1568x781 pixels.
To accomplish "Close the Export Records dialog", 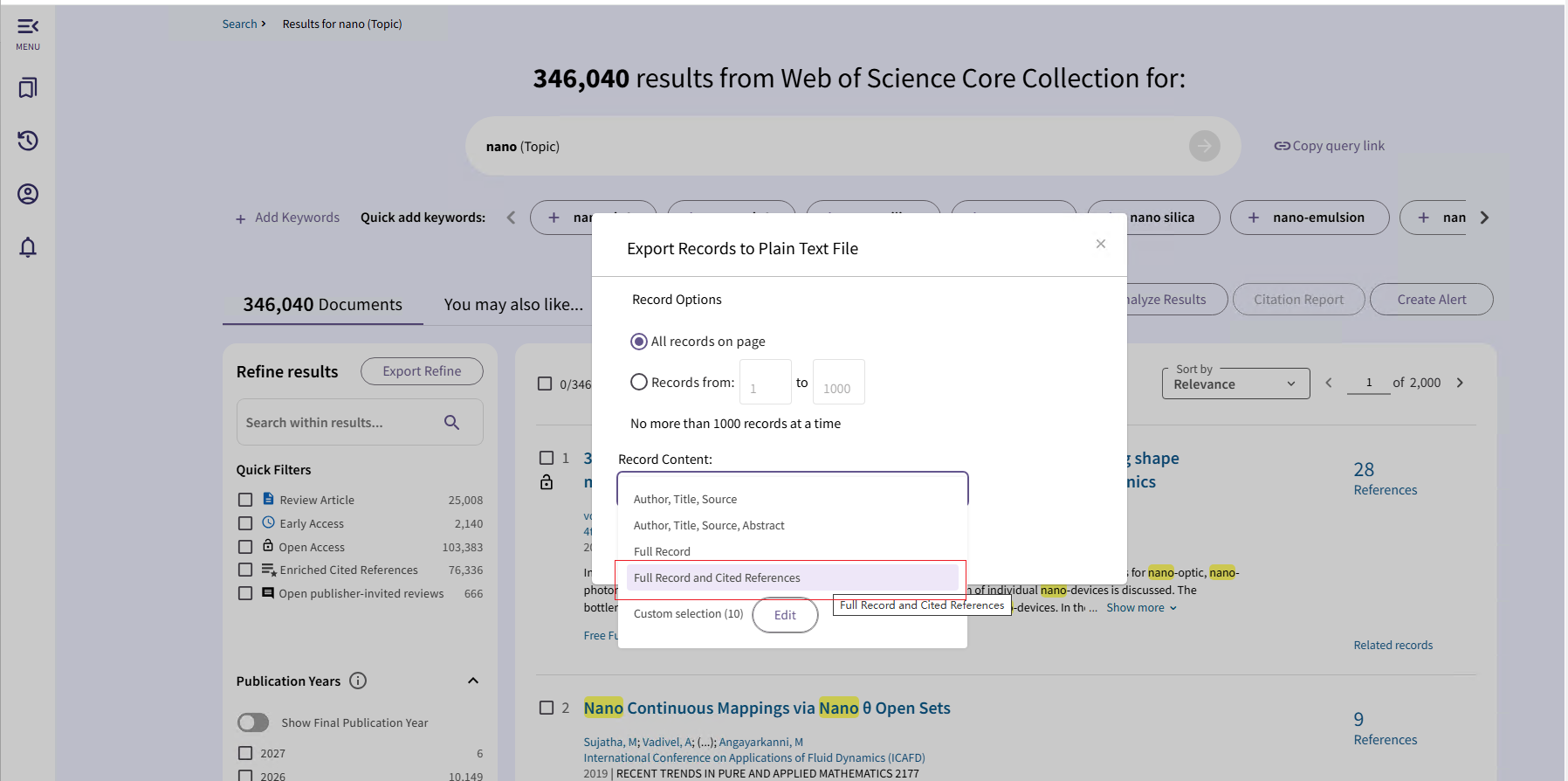I will [1101, 244].
